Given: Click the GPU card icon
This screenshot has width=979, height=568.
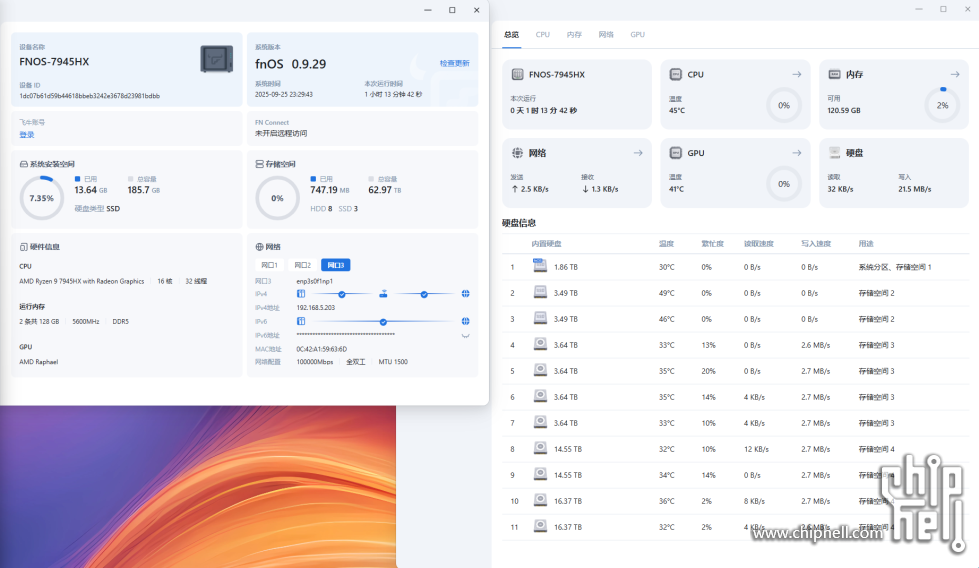Looking at the screenshot, I should (676, 153).
